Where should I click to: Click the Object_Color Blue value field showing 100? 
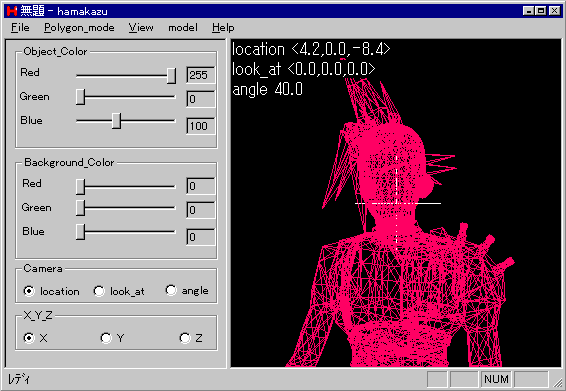point(201,126)
